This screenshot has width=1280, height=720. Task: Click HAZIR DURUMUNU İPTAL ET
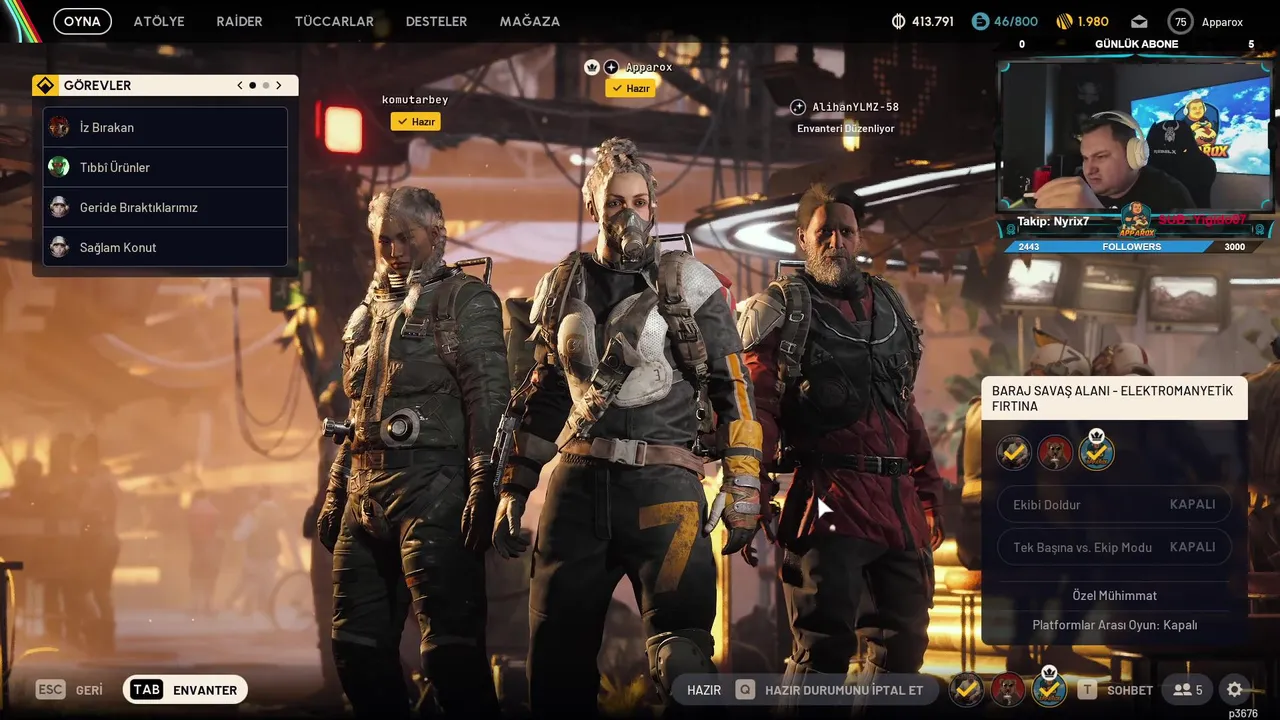tap(844, 690)
